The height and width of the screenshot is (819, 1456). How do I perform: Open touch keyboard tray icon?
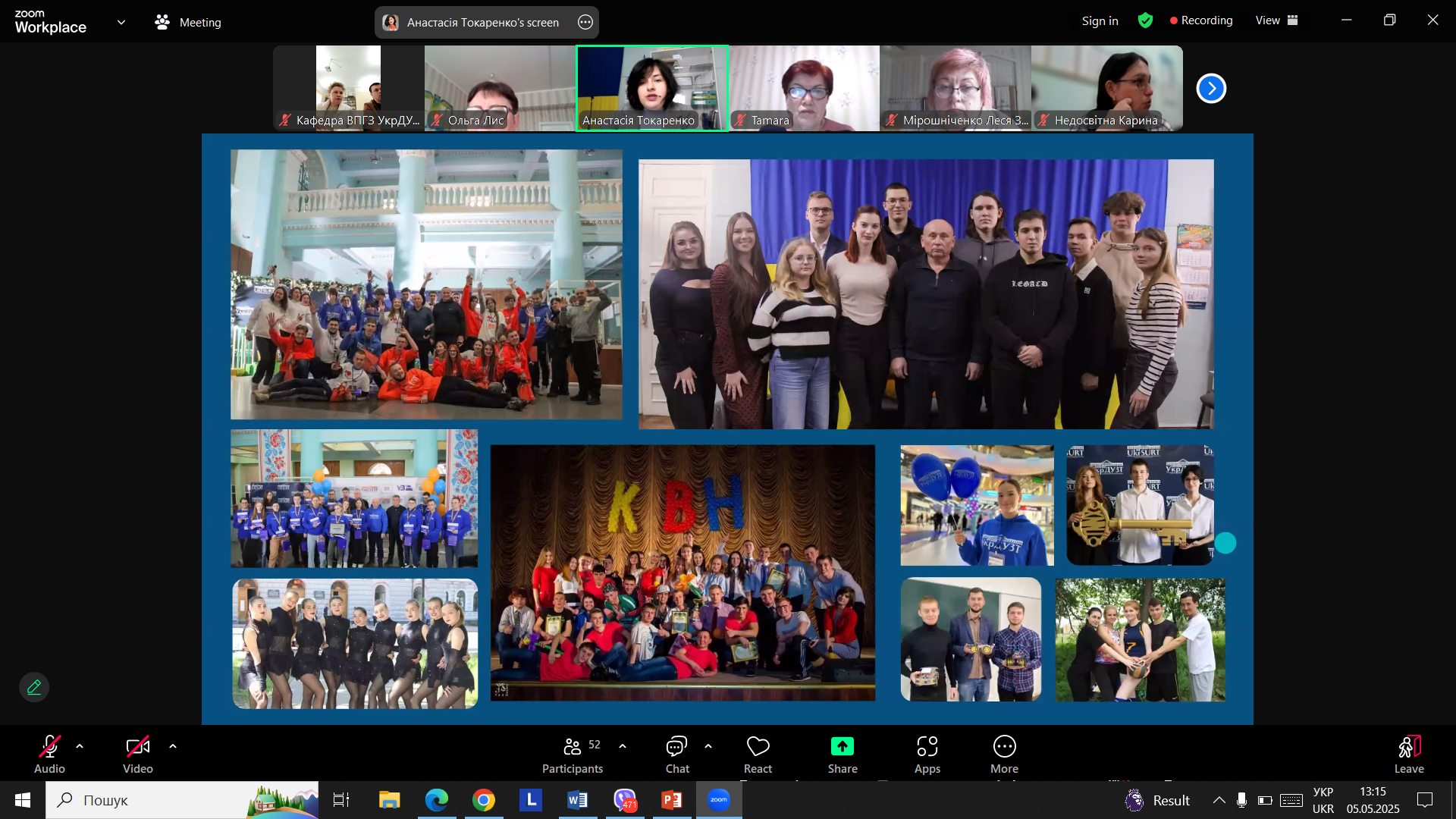coord(1291,800)
